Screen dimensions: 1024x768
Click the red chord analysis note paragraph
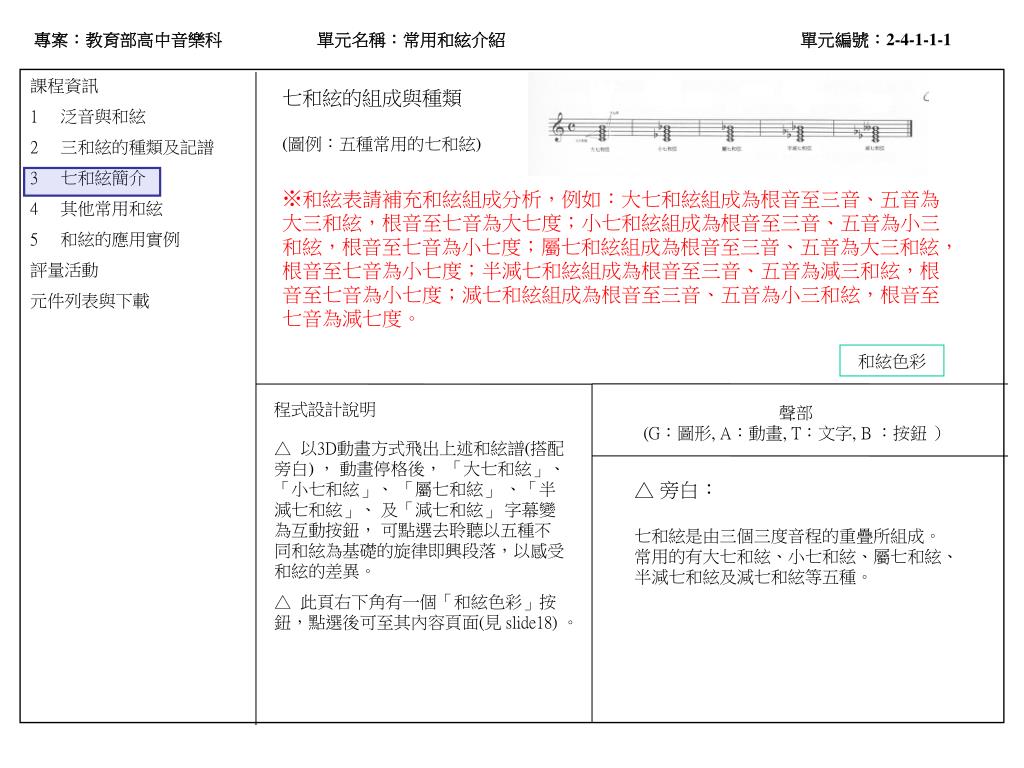618,259
